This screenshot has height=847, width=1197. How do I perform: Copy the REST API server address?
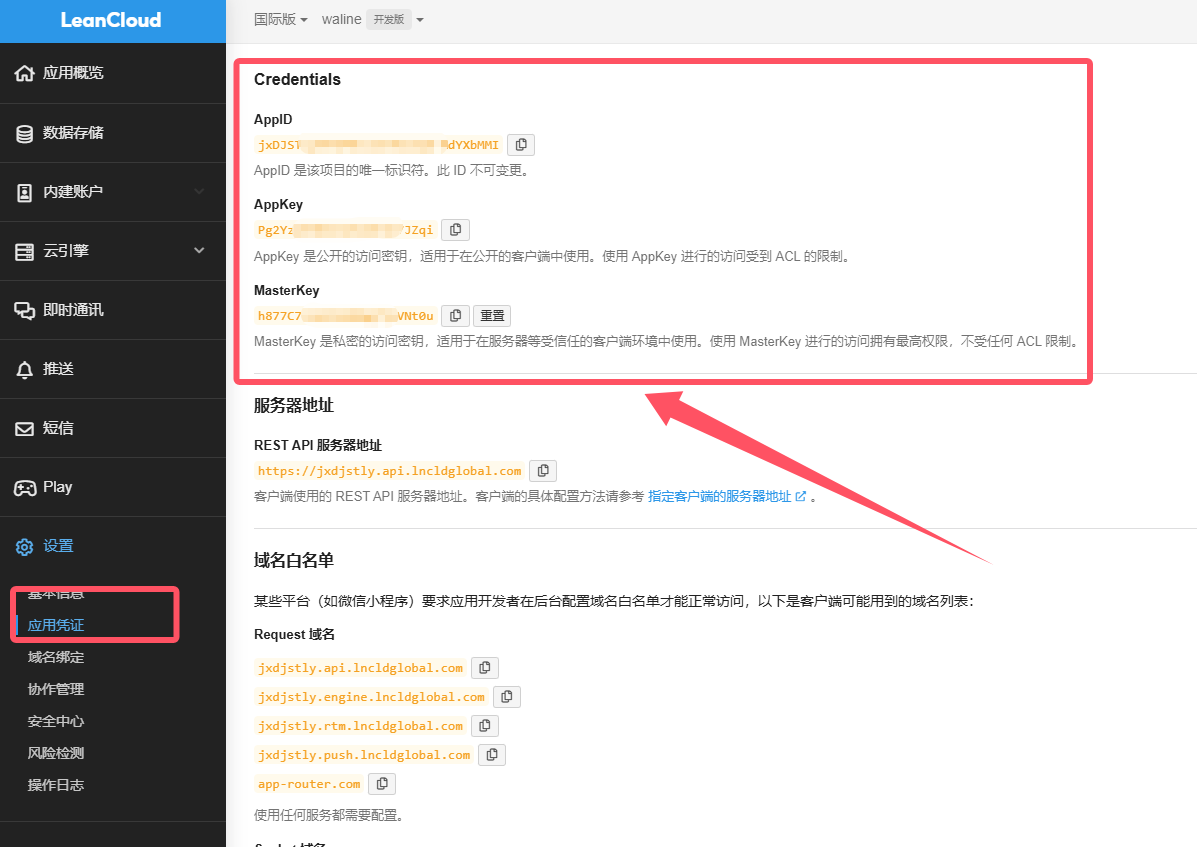tap(543, 471)
